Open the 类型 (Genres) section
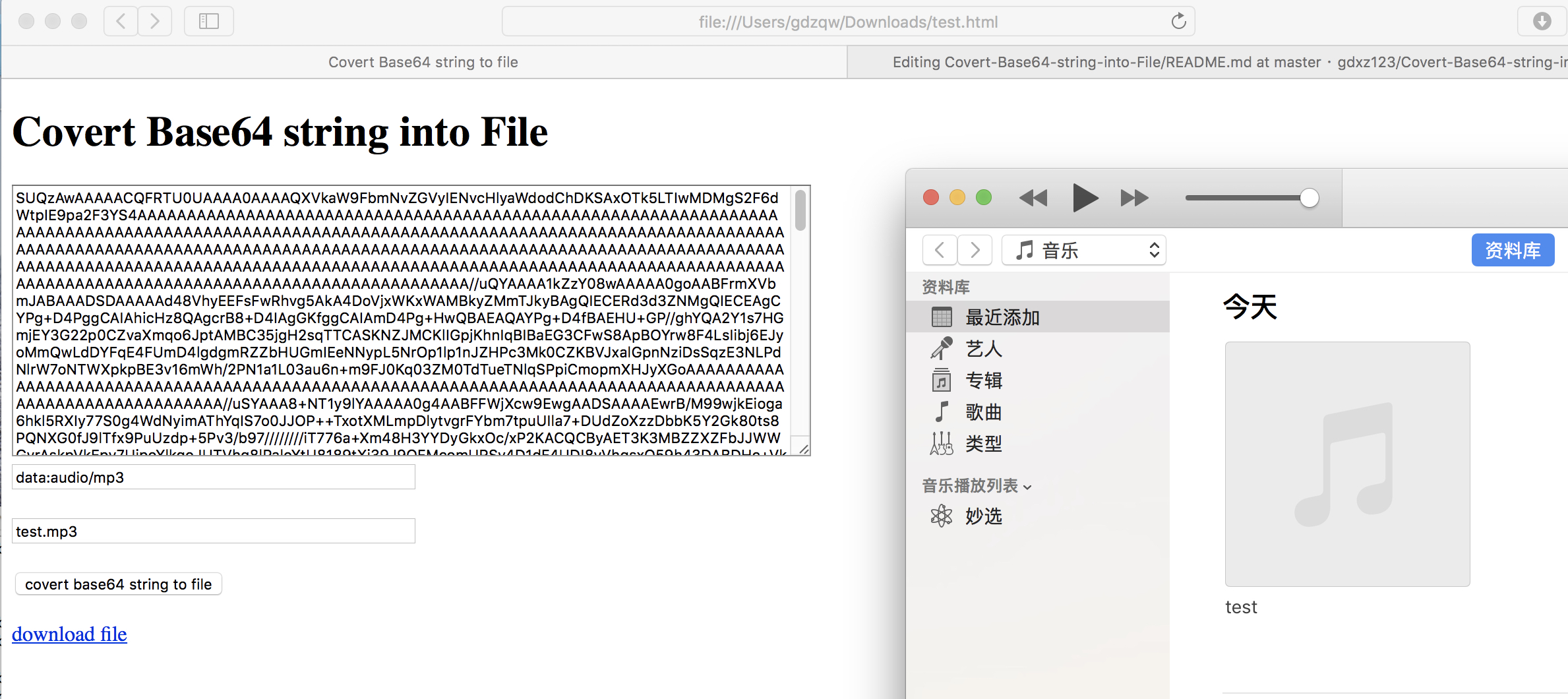 (x=983, y=443)
